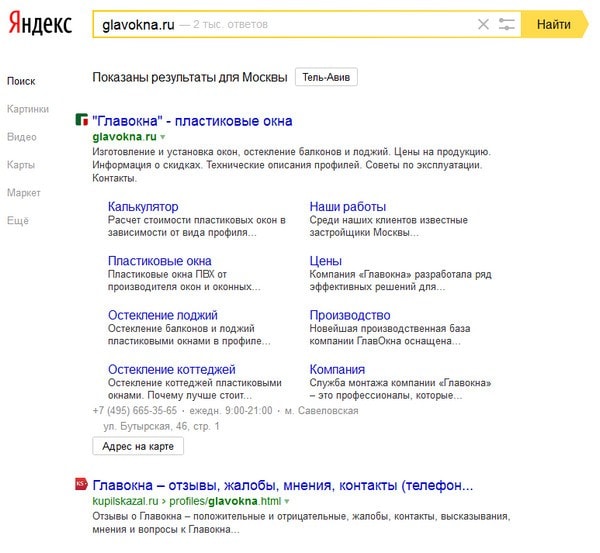Expand dropdown arrow next to glavokna.html
600x553 pixels.
[x=287, y=502]
